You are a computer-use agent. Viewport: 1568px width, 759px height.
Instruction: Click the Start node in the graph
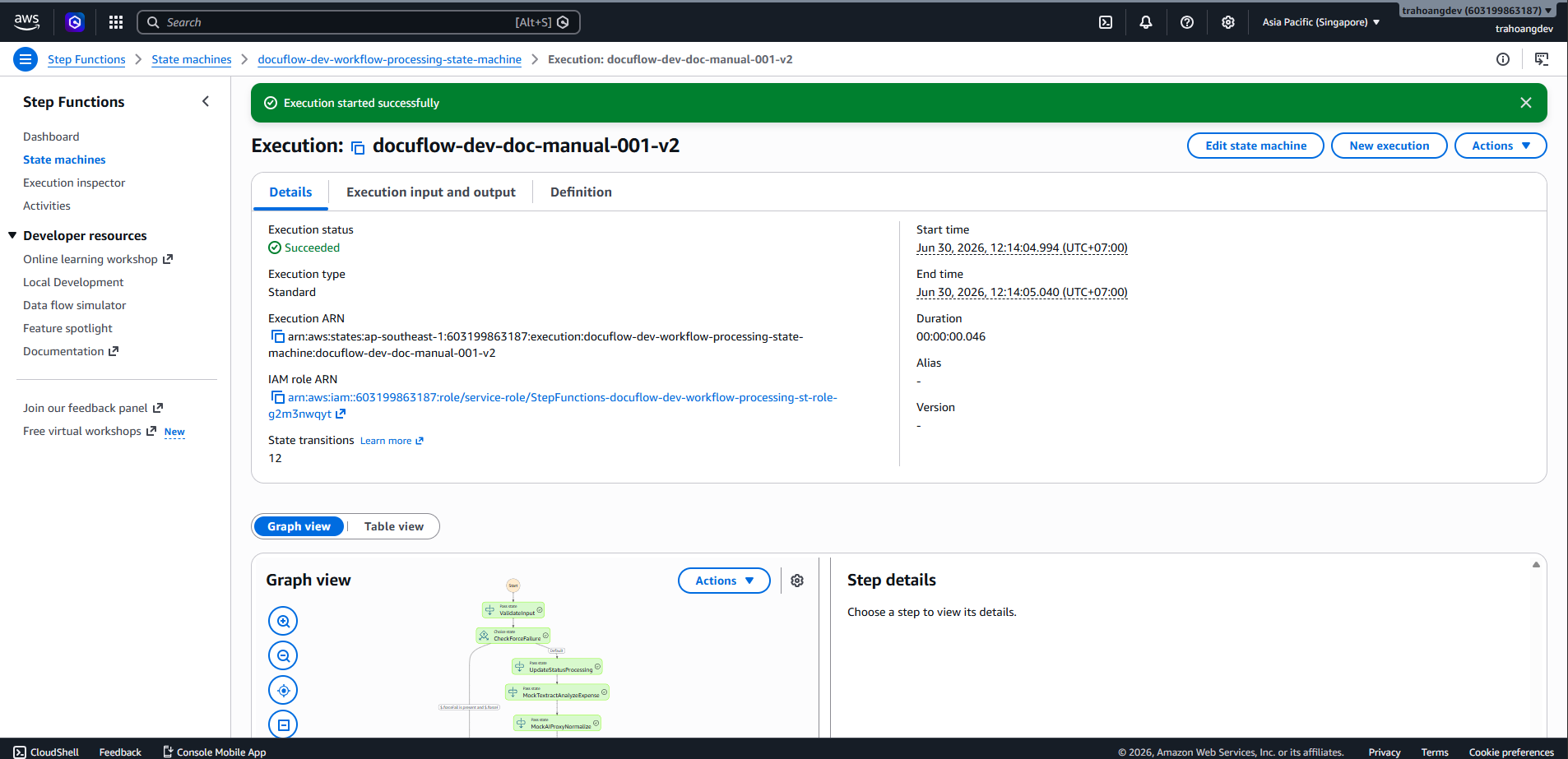tap(513, 585)
